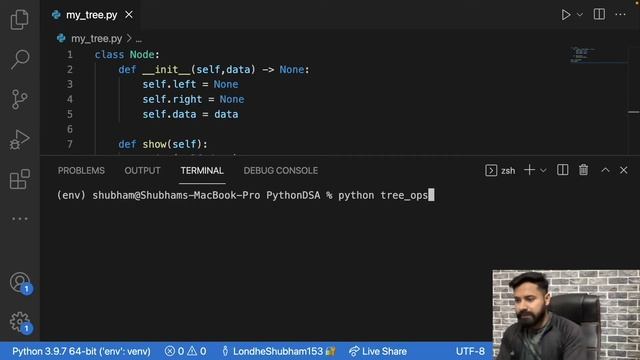Open the Extensions view
This screenshot has width=640, height=360.
tap(20, 179)
